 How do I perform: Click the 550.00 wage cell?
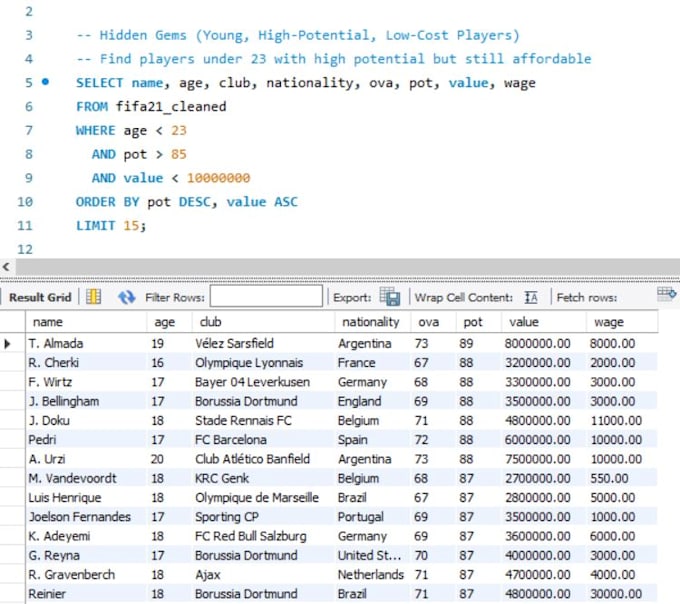point(622,478)
